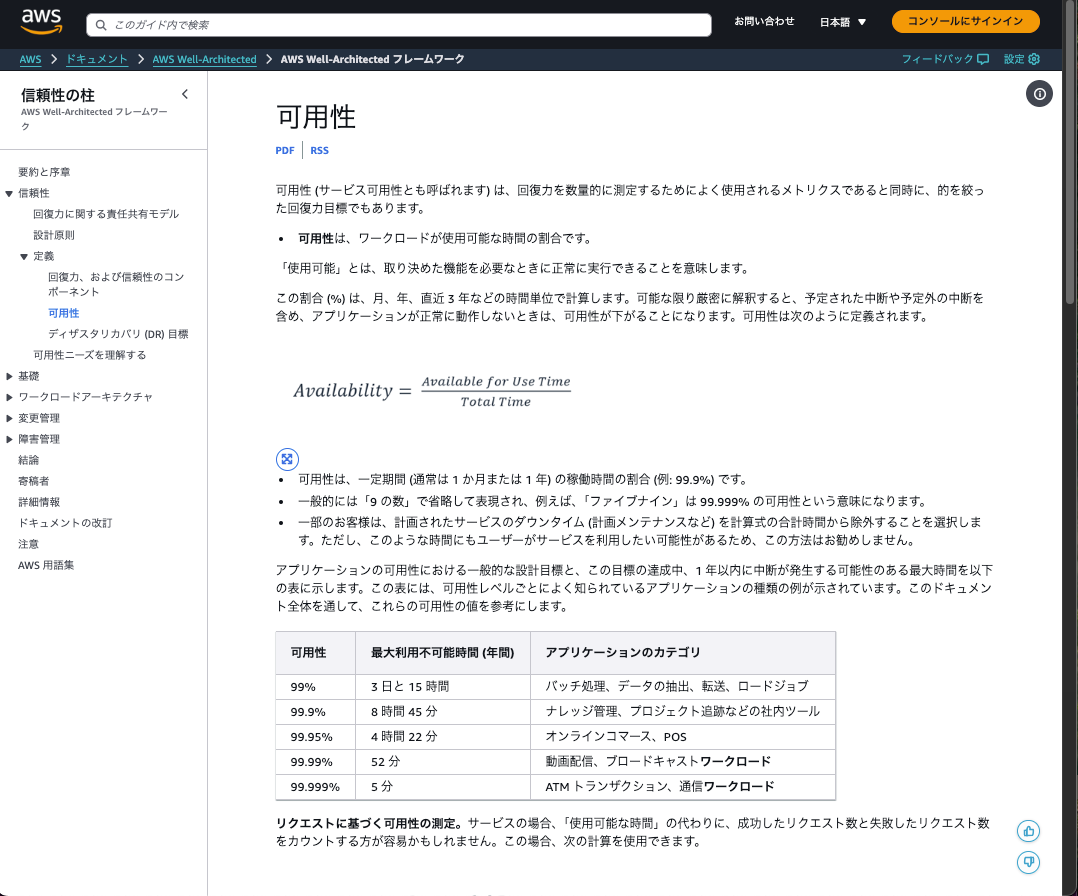Open the info panel circle icon
This screenshot has width=1078, height=896.
click(1040, 94)
